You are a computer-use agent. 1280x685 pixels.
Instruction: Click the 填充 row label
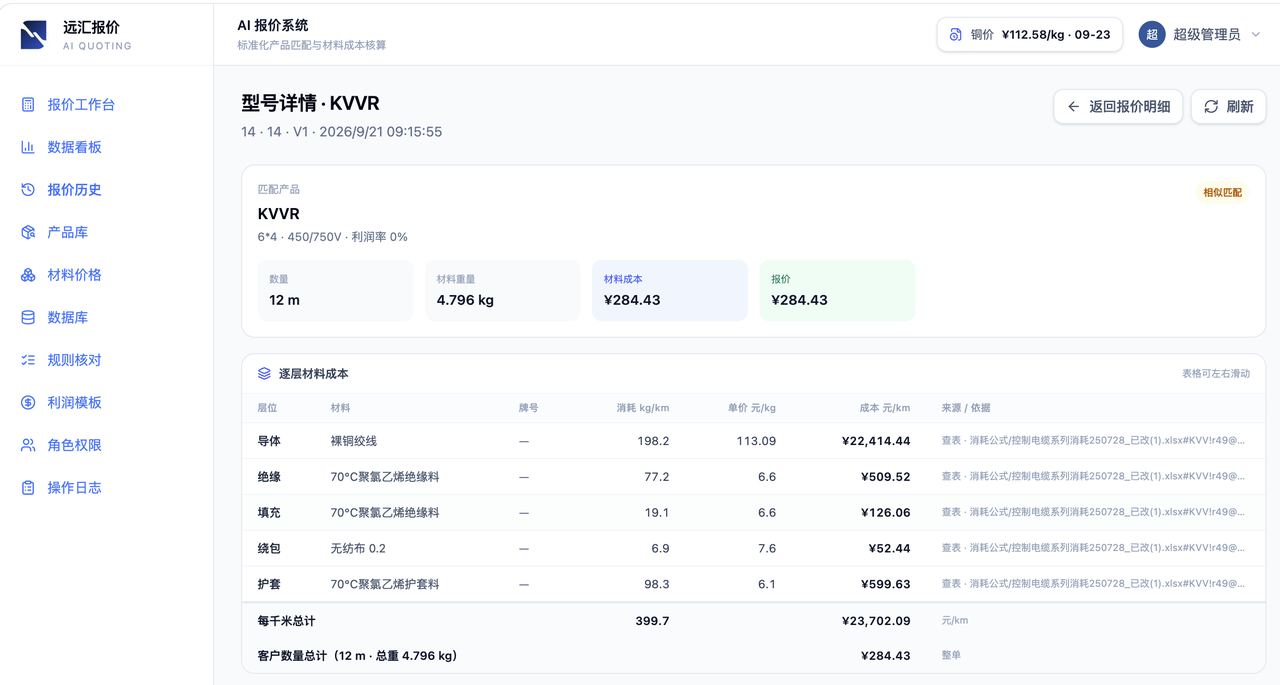pyautogui.click(x=269, y=513)
